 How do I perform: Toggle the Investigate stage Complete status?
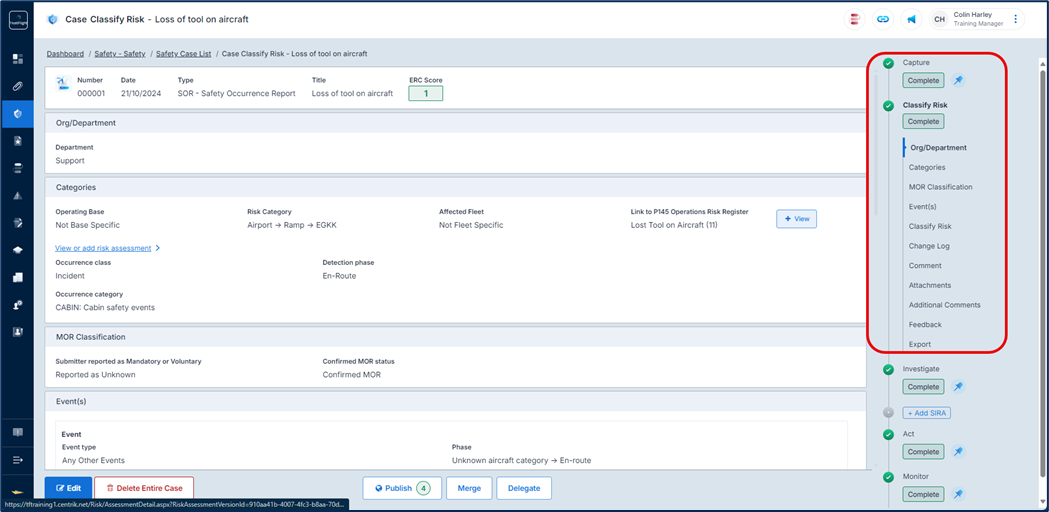click(923, 387)
